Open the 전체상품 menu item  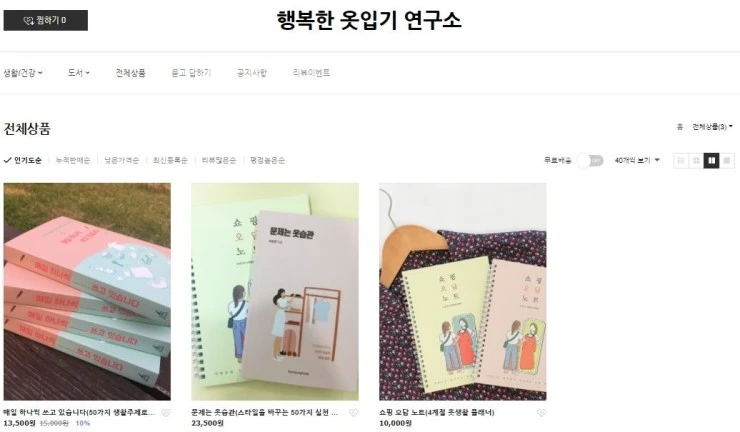[131, 73]
